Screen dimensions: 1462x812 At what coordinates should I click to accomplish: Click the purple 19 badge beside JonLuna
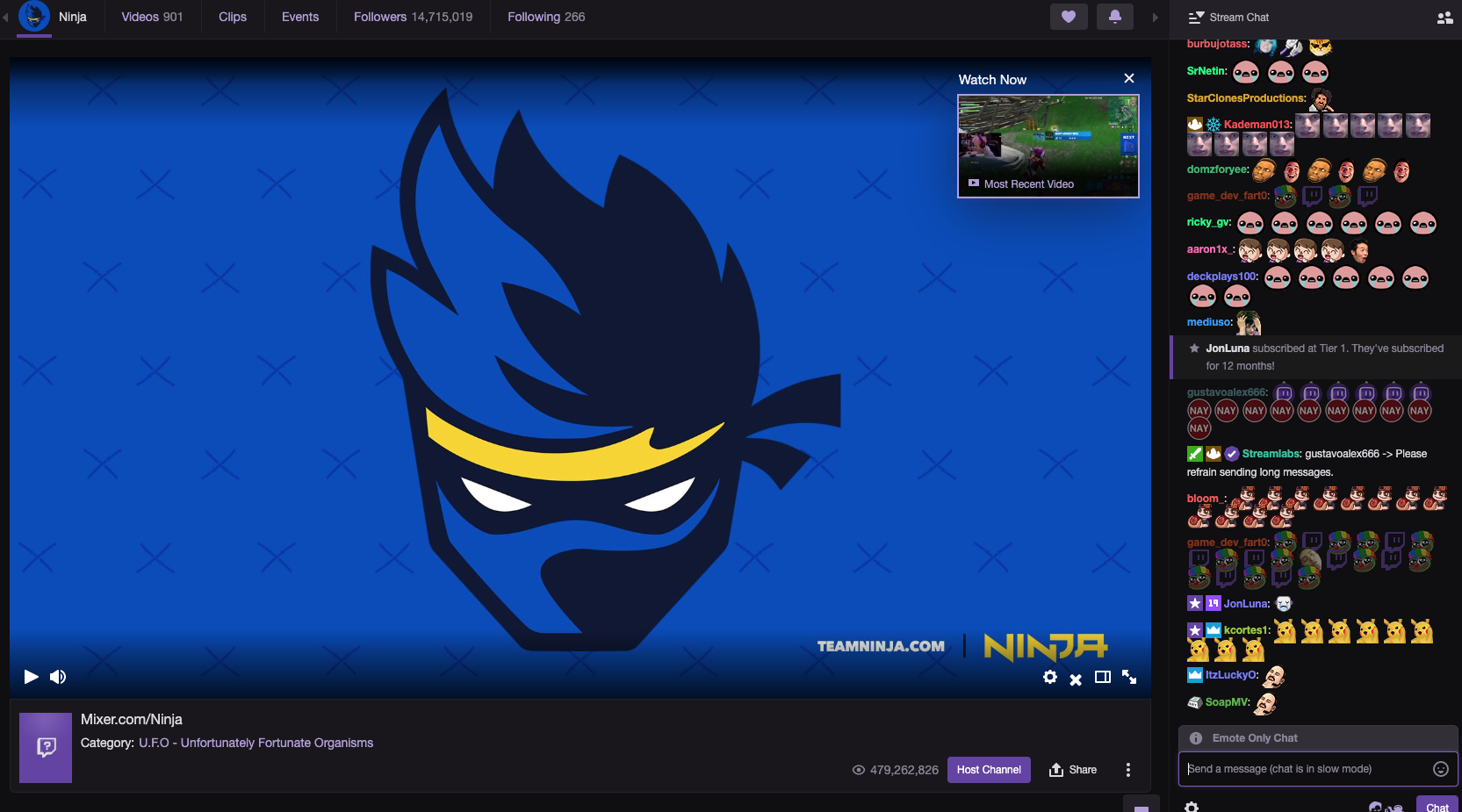pyautogui.click(x=1214, y=603)
